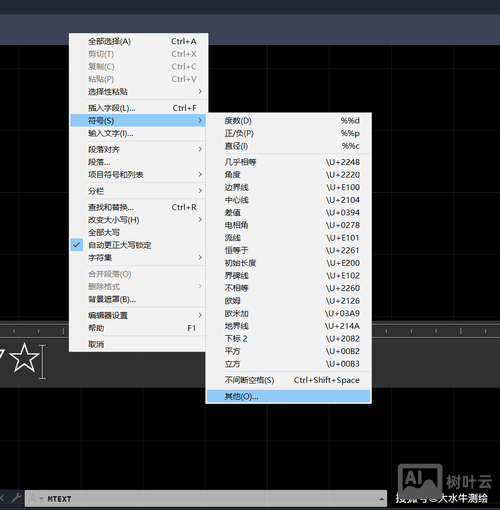Insert the 几乎相等 symbol

(289, 162)
